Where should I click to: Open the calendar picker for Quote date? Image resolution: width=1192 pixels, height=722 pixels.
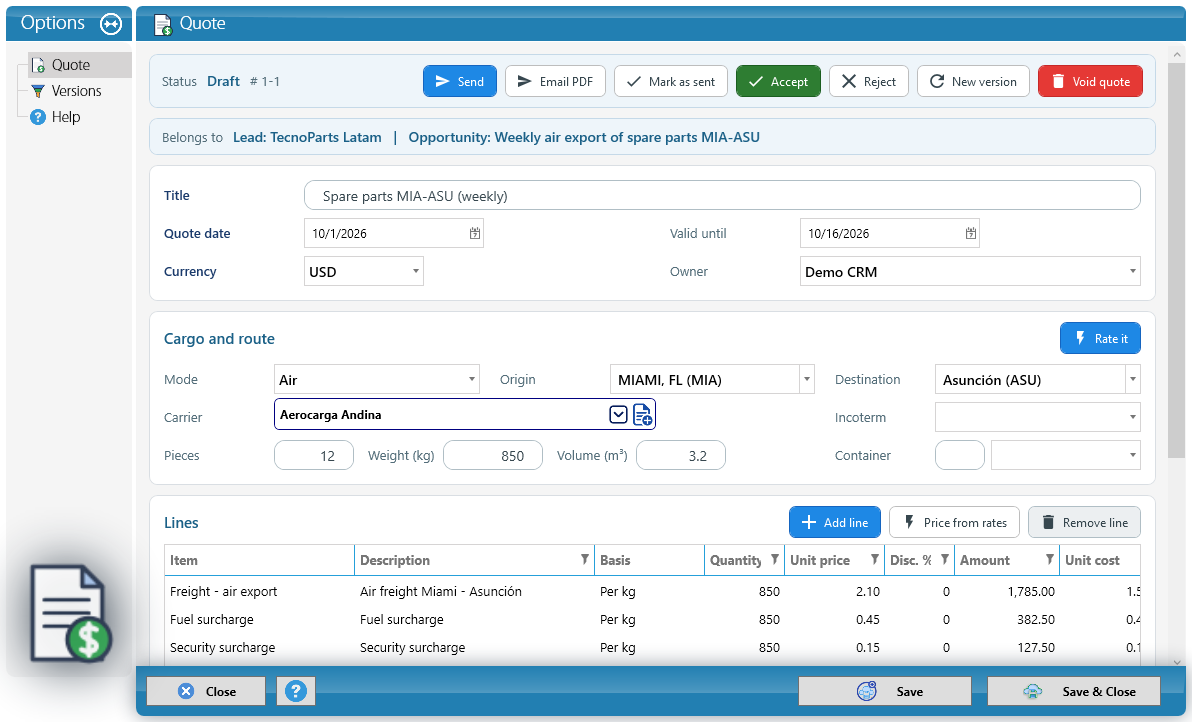pyautogui.click(x=474, y=233)
